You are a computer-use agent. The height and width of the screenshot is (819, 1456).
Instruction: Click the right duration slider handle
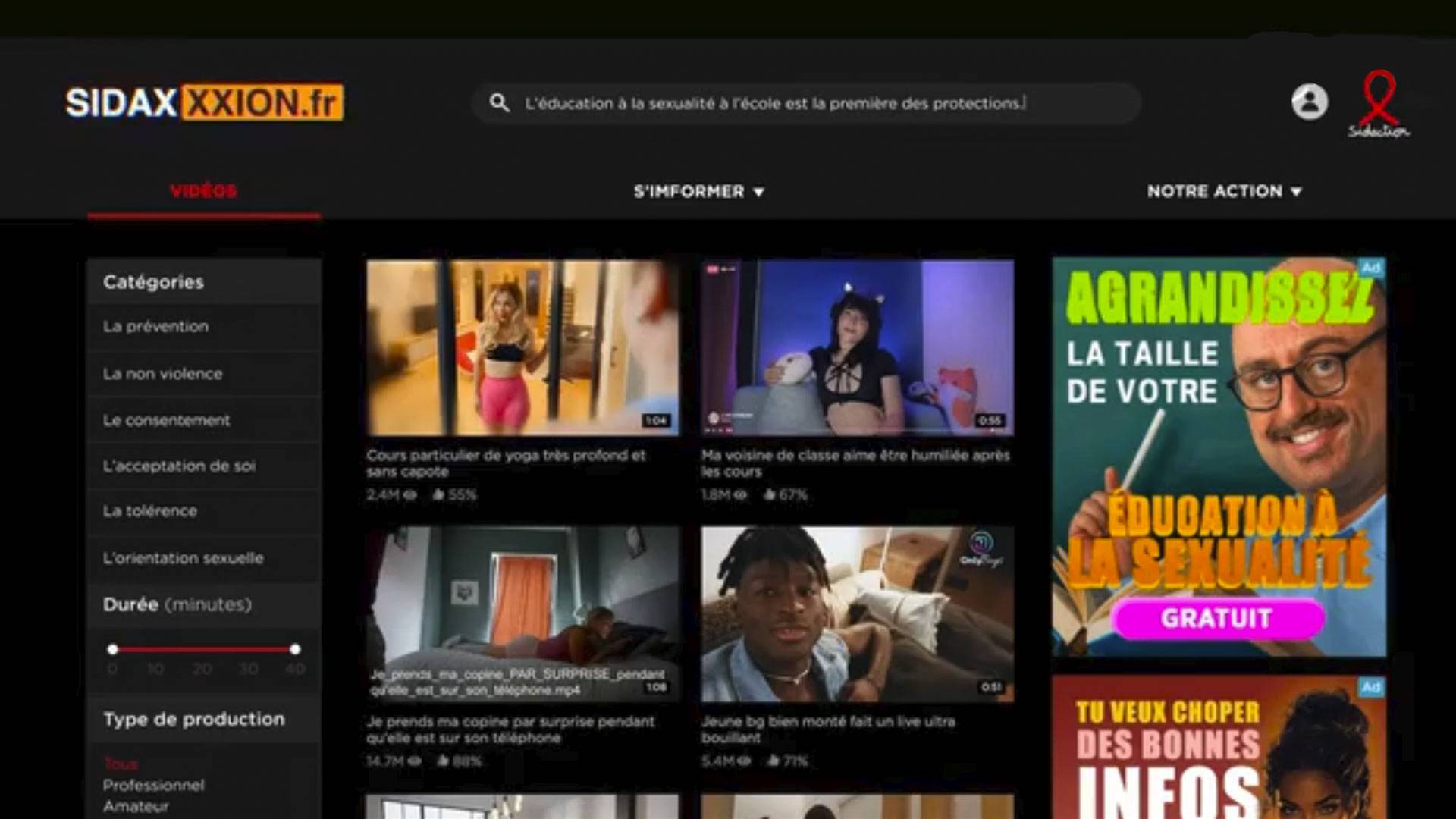[x=295, y=649]
